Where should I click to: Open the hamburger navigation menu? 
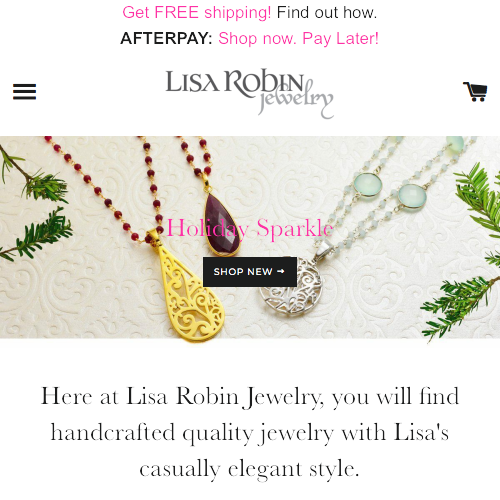click(x=24, y=91)
